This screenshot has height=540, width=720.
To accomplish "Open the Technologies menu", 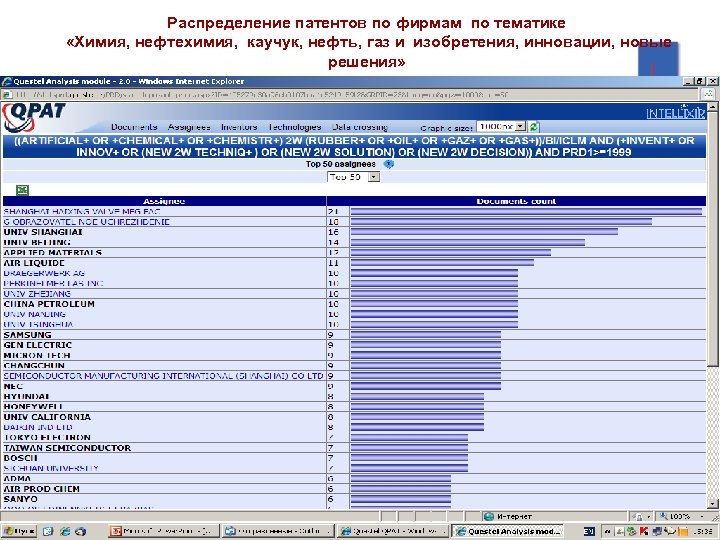I will (294, 127).
